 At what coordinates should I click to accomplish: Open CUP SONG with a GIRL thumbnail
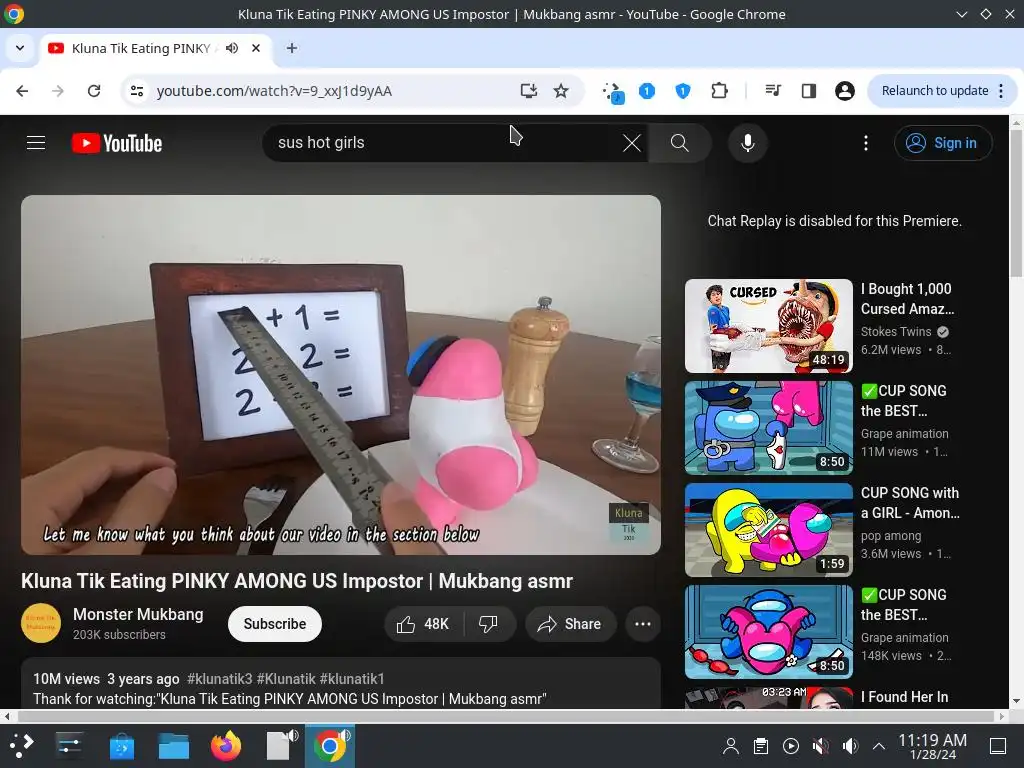769,530
